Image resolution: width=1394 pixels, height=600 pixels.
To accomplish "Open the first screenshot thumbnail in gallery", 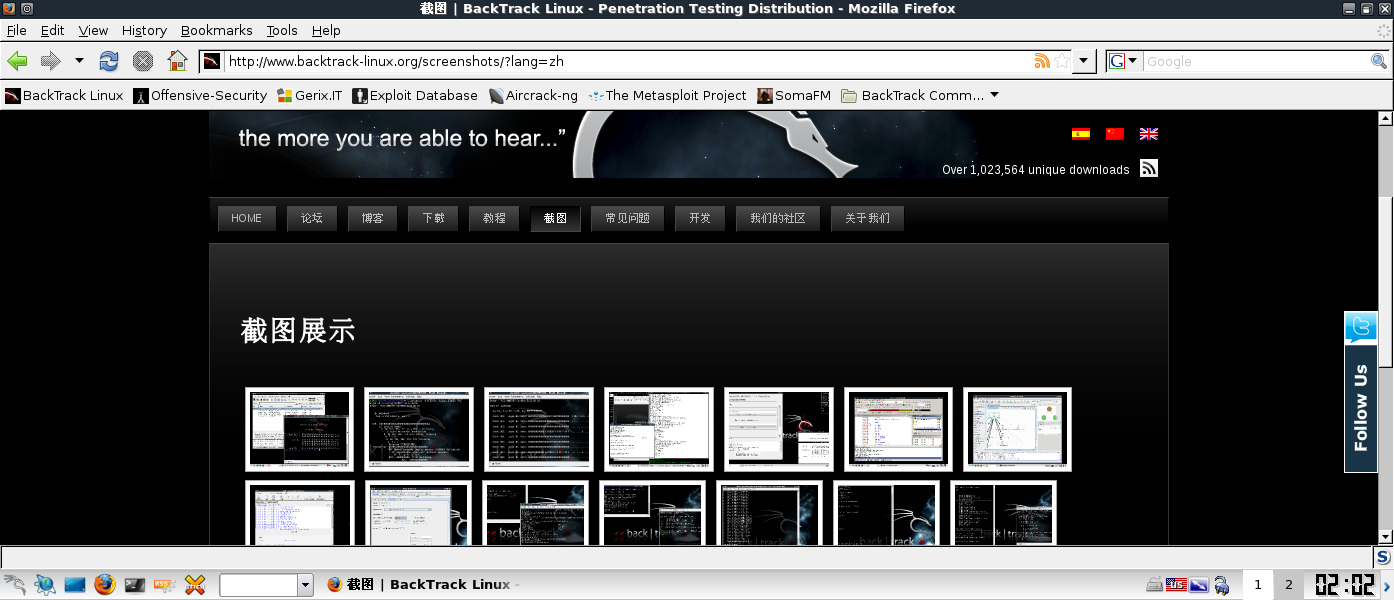I will 299,429.
